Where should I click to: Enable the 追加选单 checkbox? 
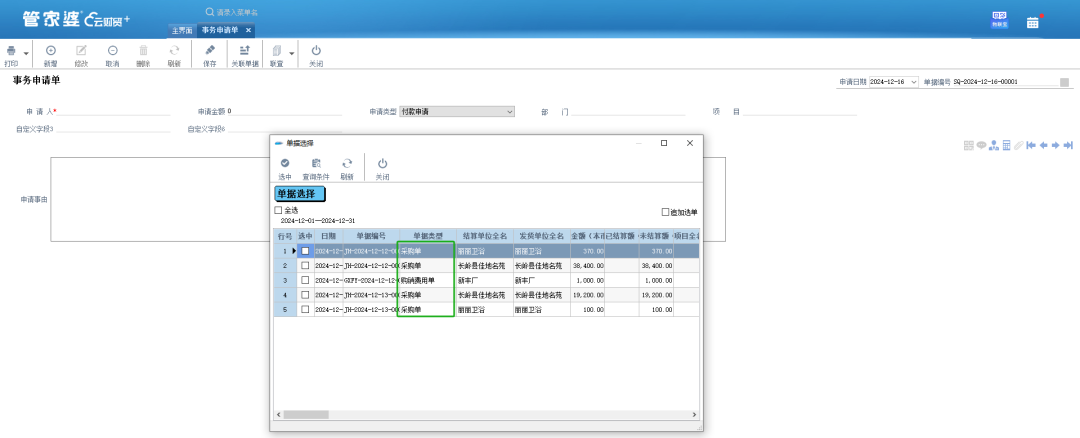(x=666, y=212)
